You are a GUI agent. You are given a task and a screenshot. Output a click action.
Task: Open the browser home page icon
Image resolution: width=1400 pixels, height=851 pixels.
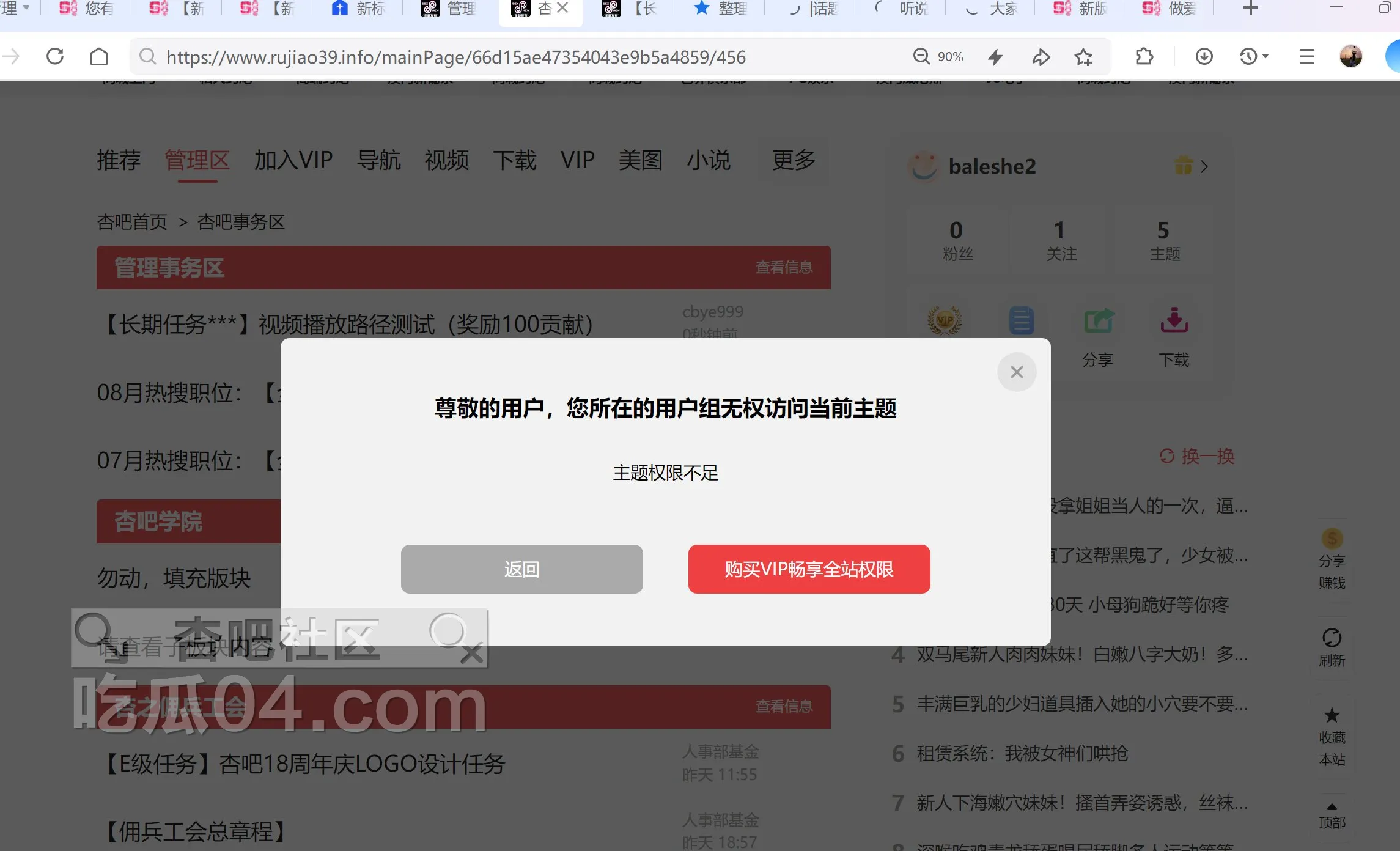click(x=99, y=57)
